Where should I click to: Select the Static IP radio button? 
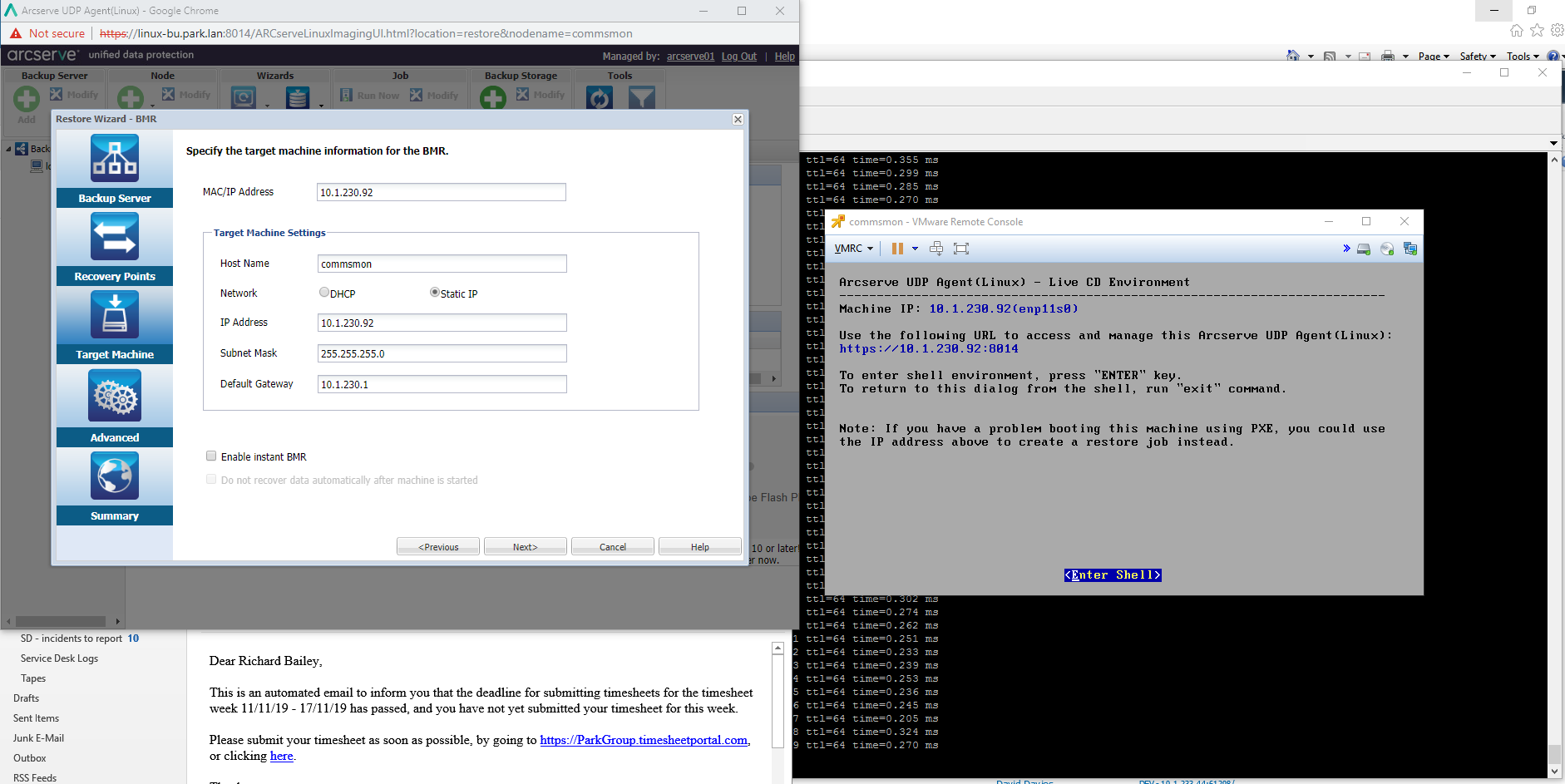point(435,292)
